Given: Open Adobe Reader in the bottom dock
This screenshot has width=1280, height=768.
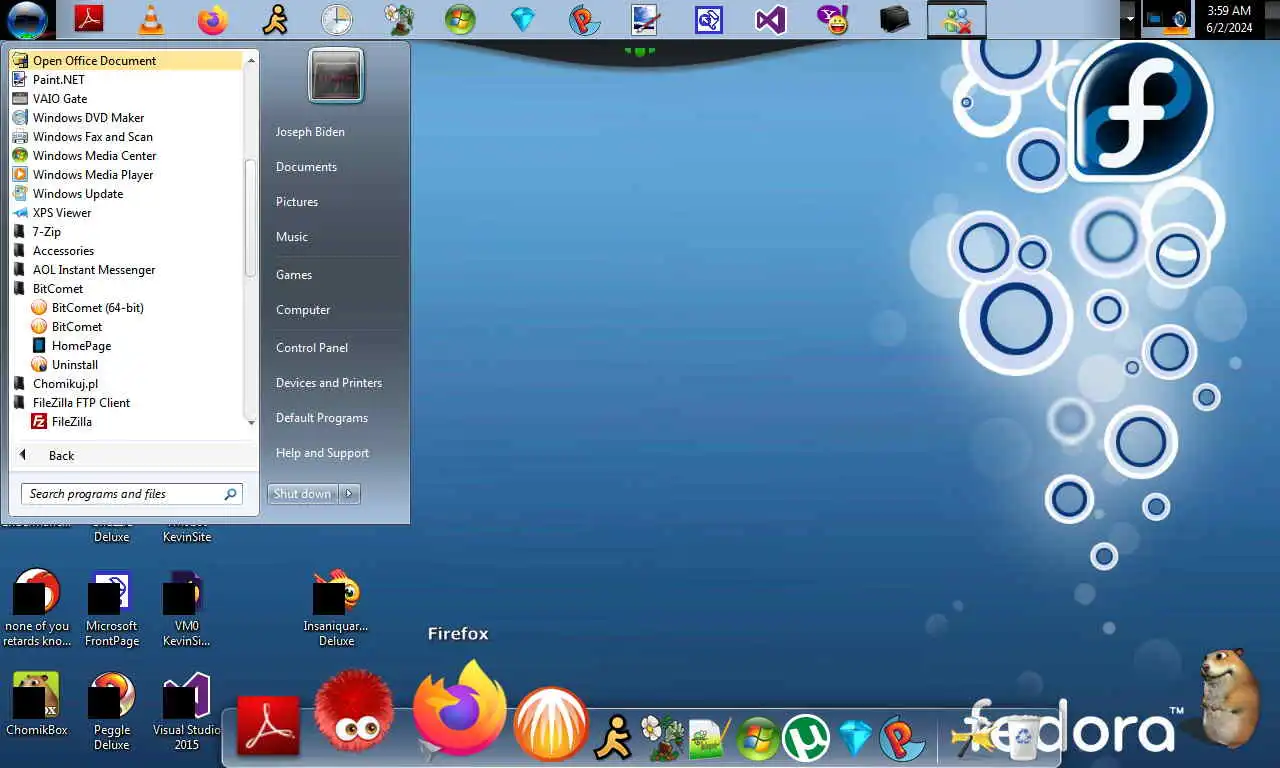Looking at the screenshot, I should (268, 725).
